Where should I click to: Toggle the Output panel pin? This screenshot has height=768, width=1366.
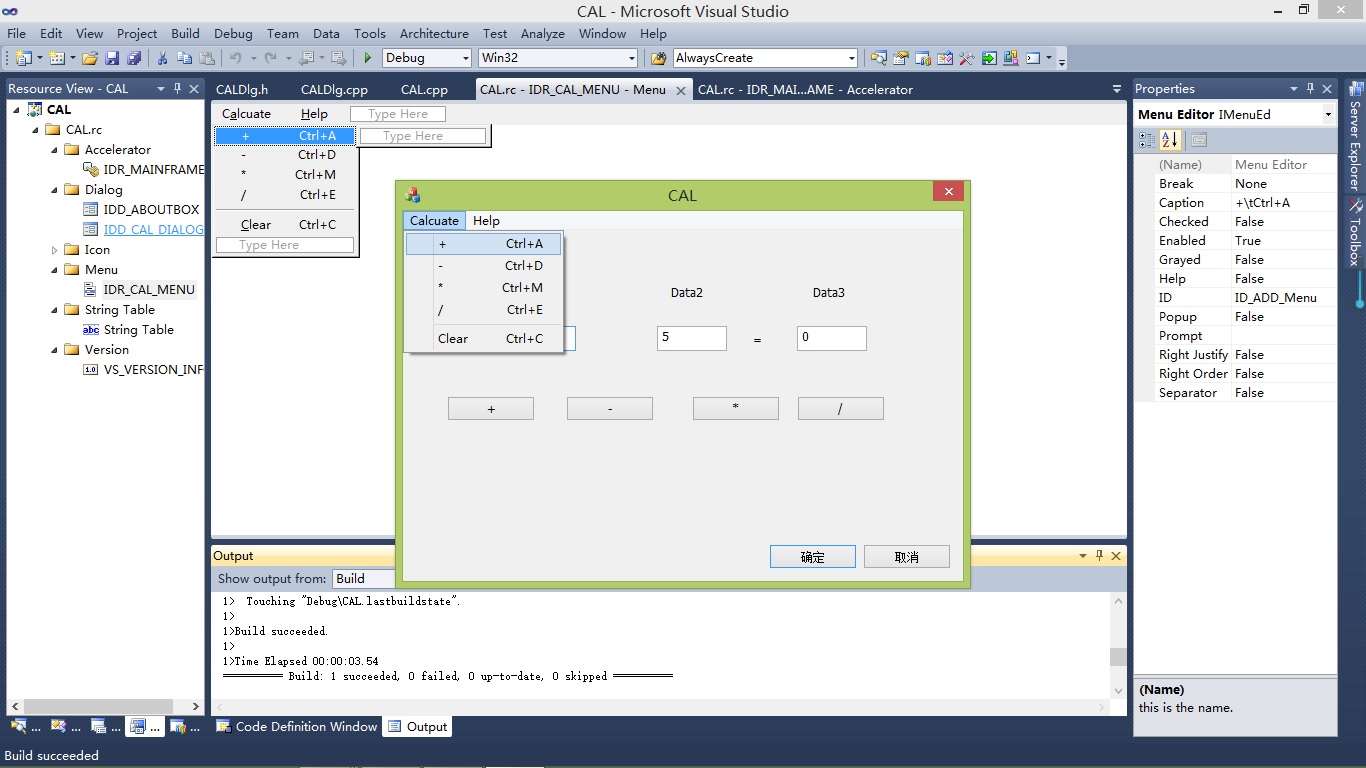pos(1099,555)
